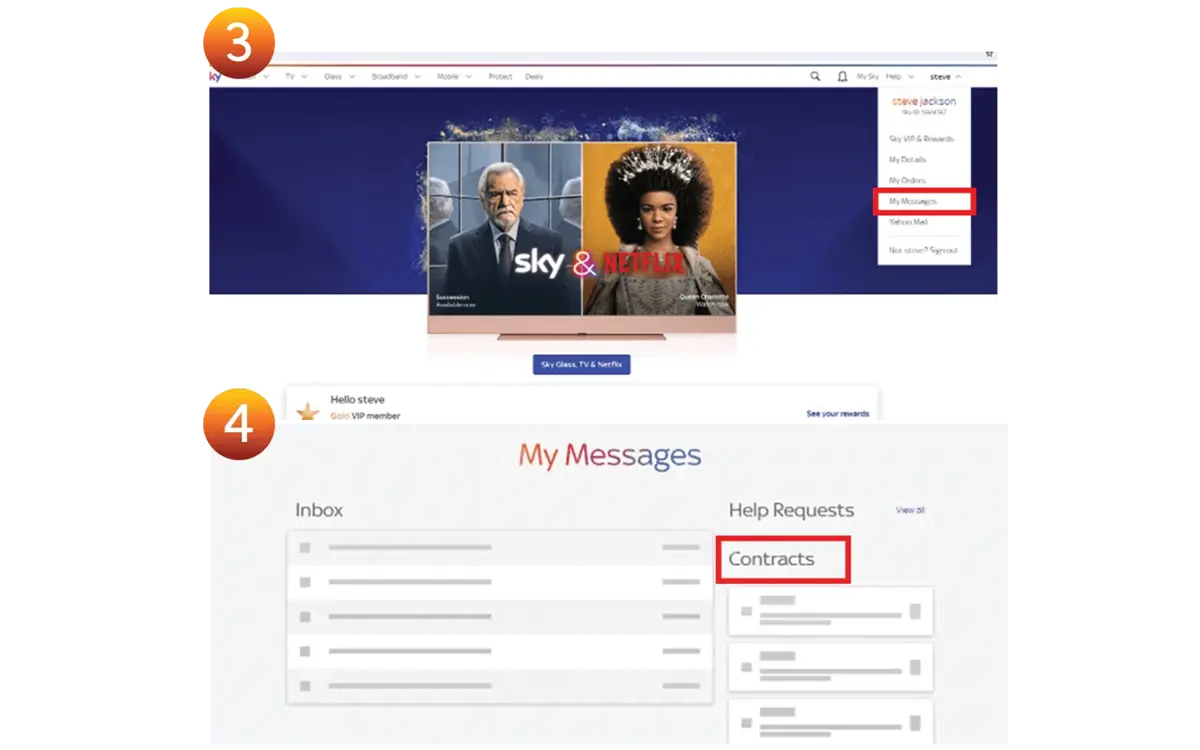The height and width of the screenshot is (750, 1200).
Task: Click the Contracts section heading
Action: [771, 559]
